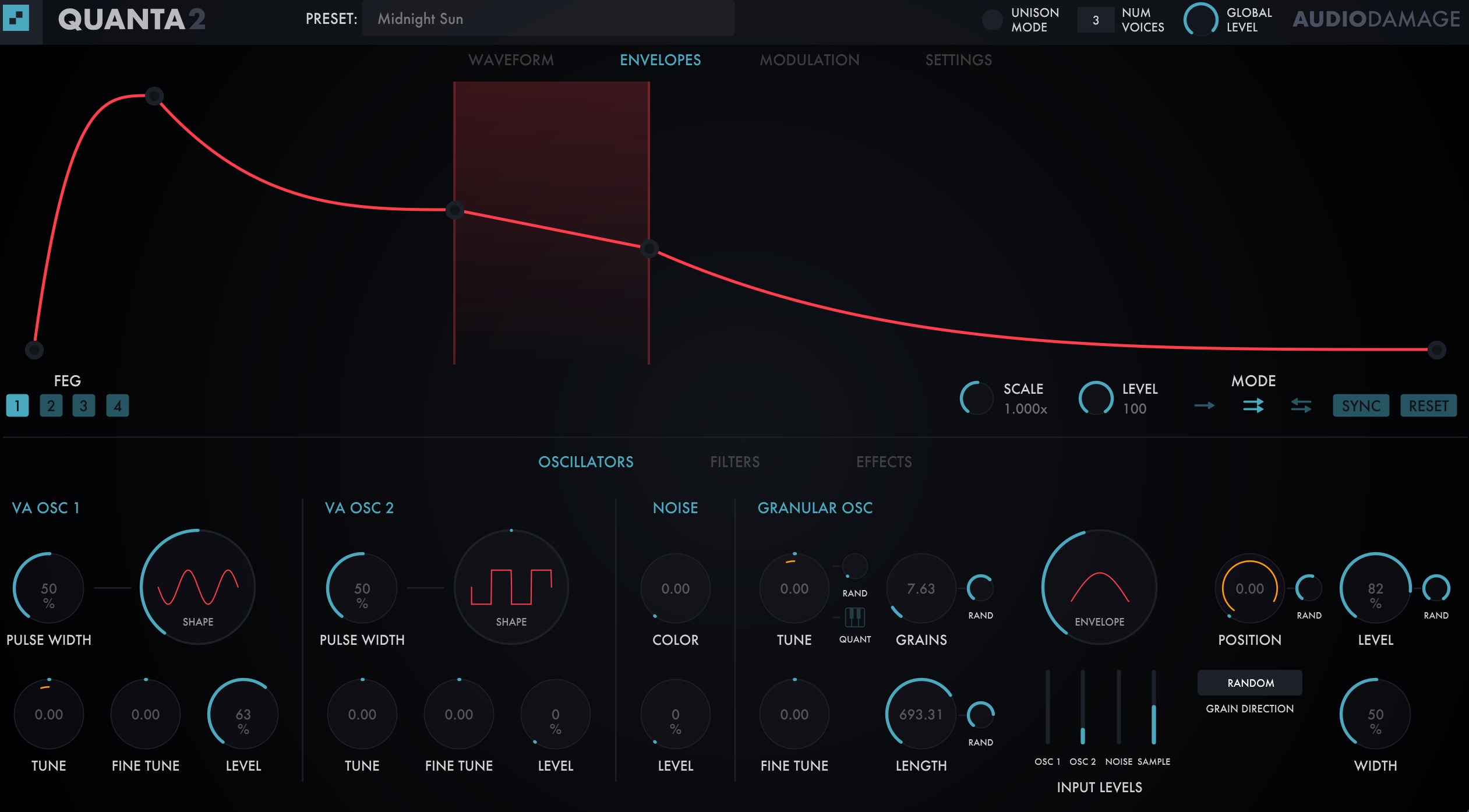Select the one-shot envelope mode arrow icon

tap(1206, 405)
